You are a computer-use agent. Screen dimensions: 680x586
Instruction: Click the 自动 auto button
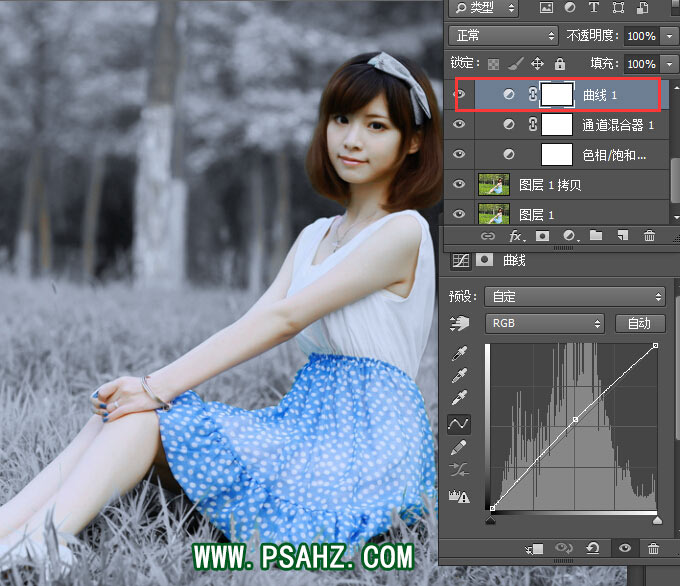point(639,323)
